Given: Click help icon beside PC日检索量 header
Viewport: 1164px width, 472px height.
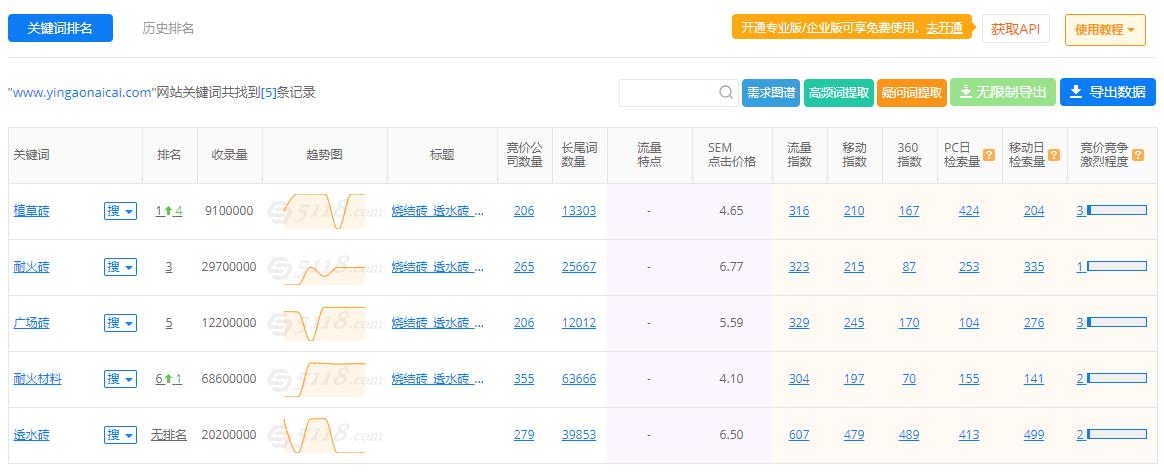Looking at the screenshot, I should (989, 155).
